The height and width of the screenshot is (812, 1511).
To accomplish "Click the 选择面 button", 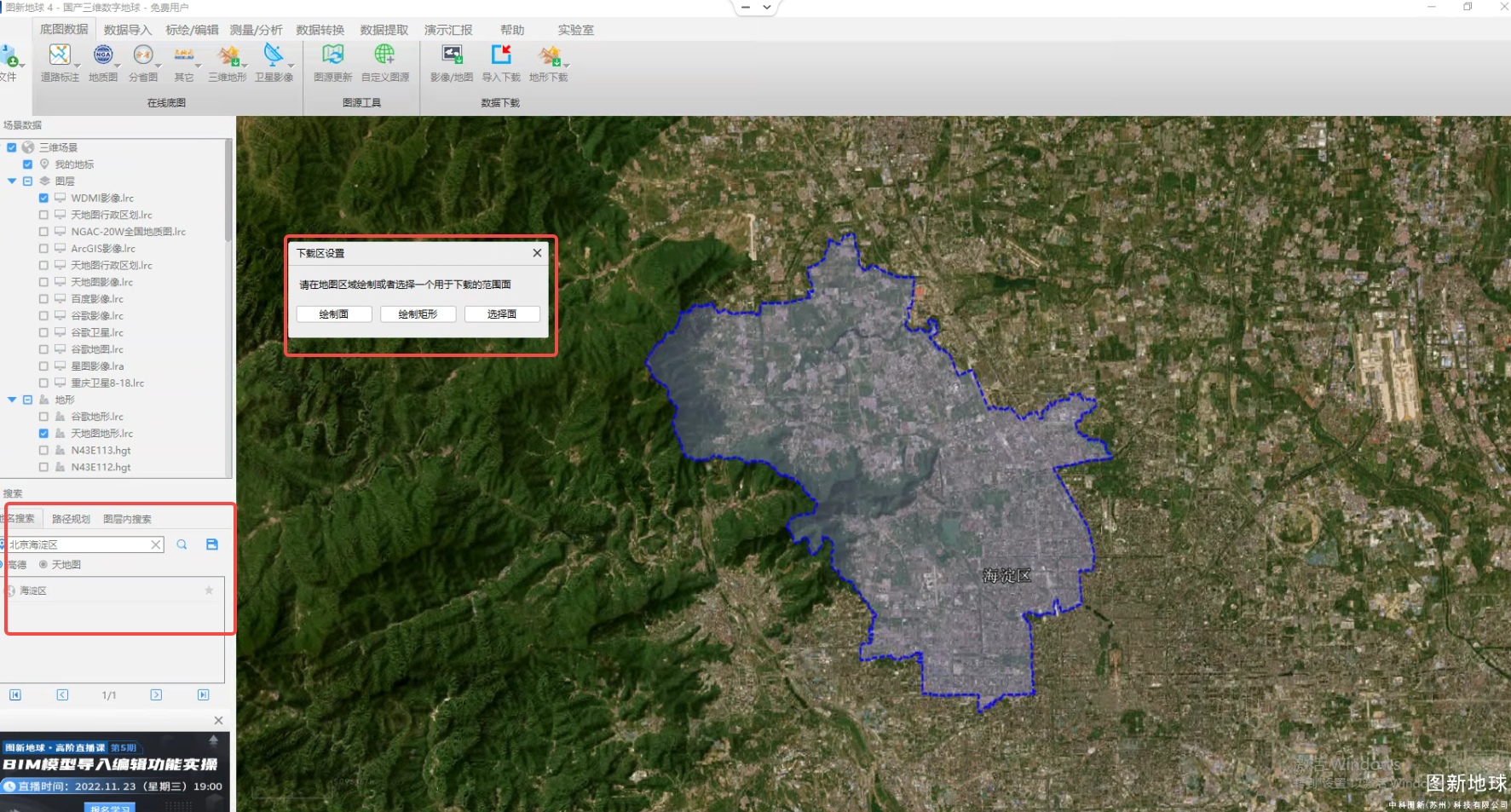I will 502,314.
